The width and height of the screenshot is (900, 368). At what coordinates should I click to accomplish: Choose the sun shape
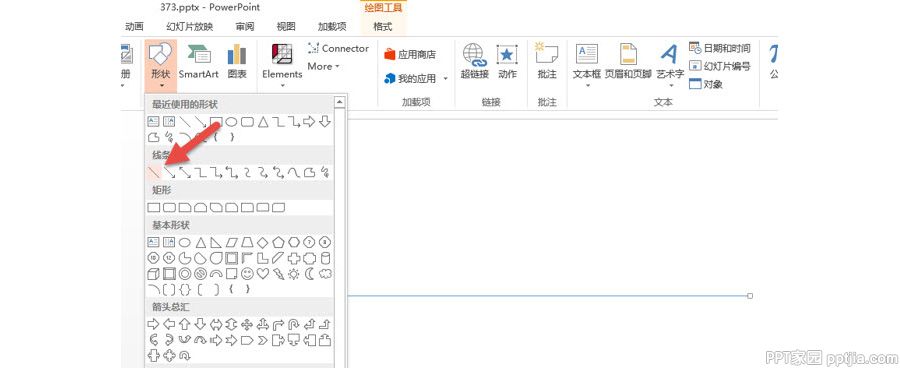(x=294, y=274)
